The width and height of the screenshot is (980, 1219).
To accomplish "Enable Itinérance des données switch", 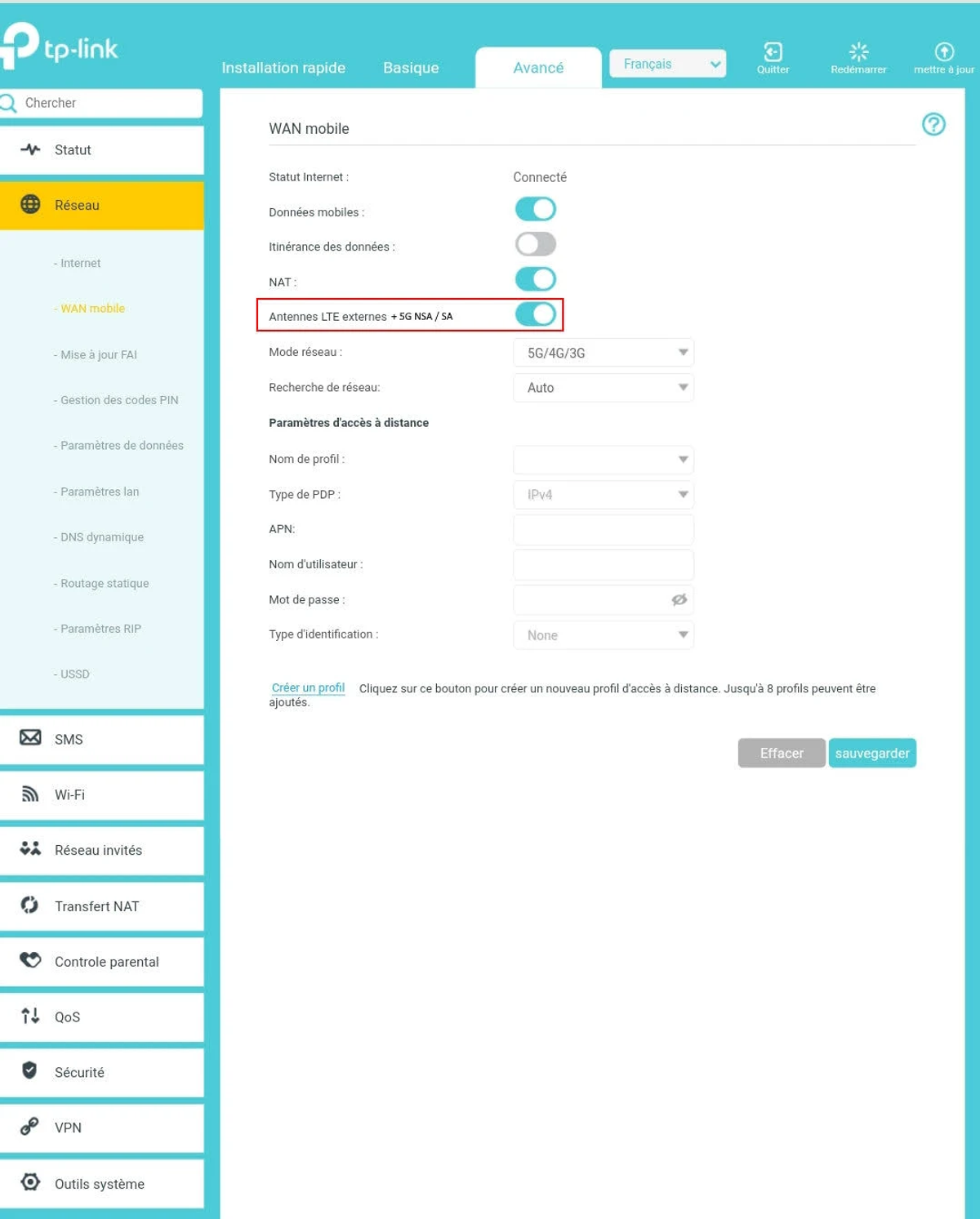I will tap(536, 244).
